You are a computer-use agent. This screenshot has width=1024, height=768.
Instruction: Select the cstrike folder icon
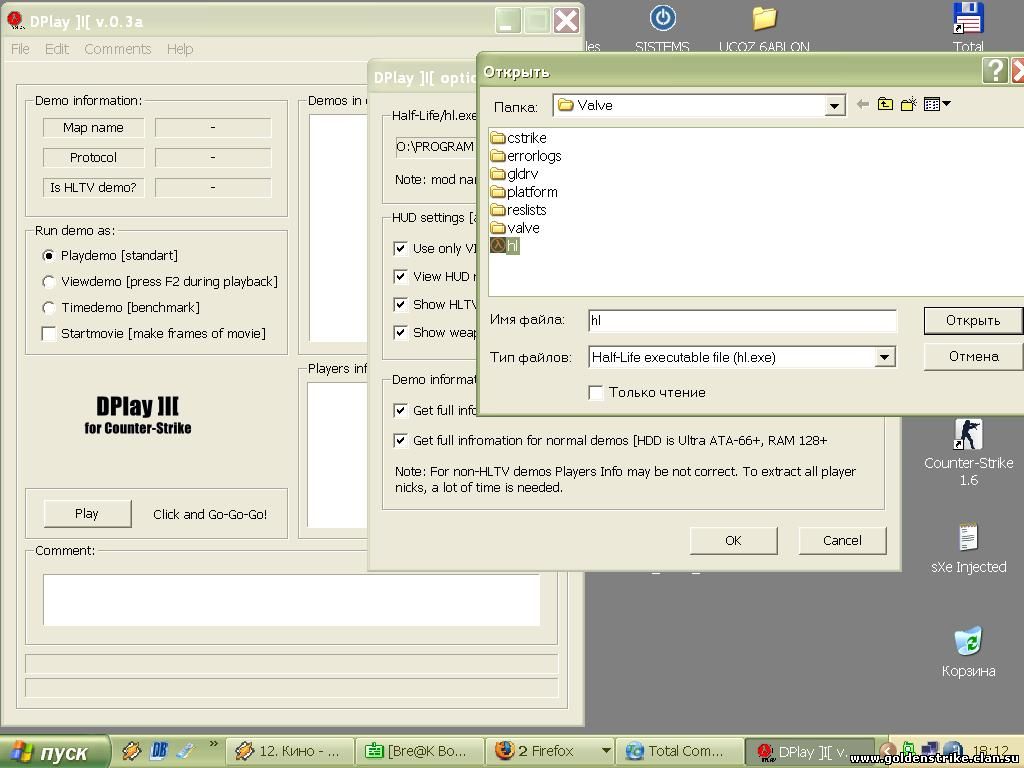tap(498, 138)
